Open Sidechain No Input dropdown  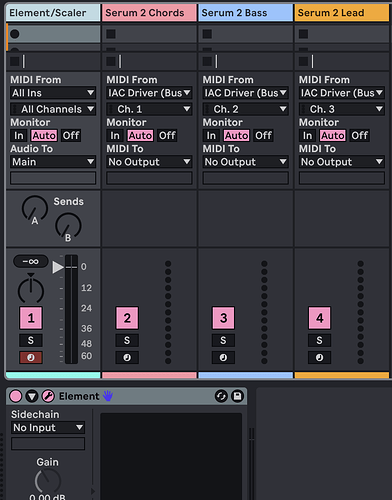click(48, 428)
